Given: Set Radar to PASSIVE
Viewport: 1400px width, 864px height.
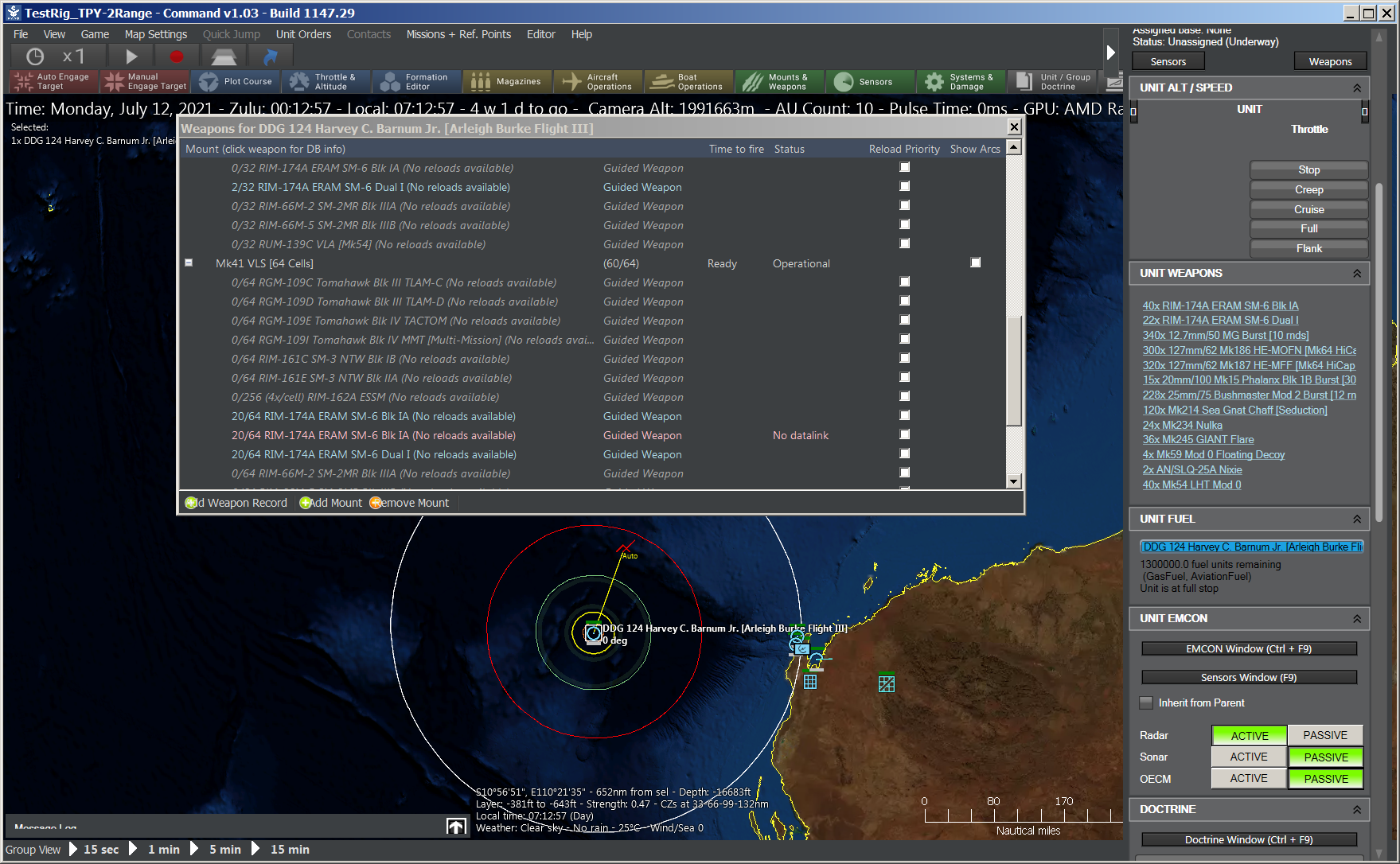Looking at the screenshot, I should coord(1325,735).
